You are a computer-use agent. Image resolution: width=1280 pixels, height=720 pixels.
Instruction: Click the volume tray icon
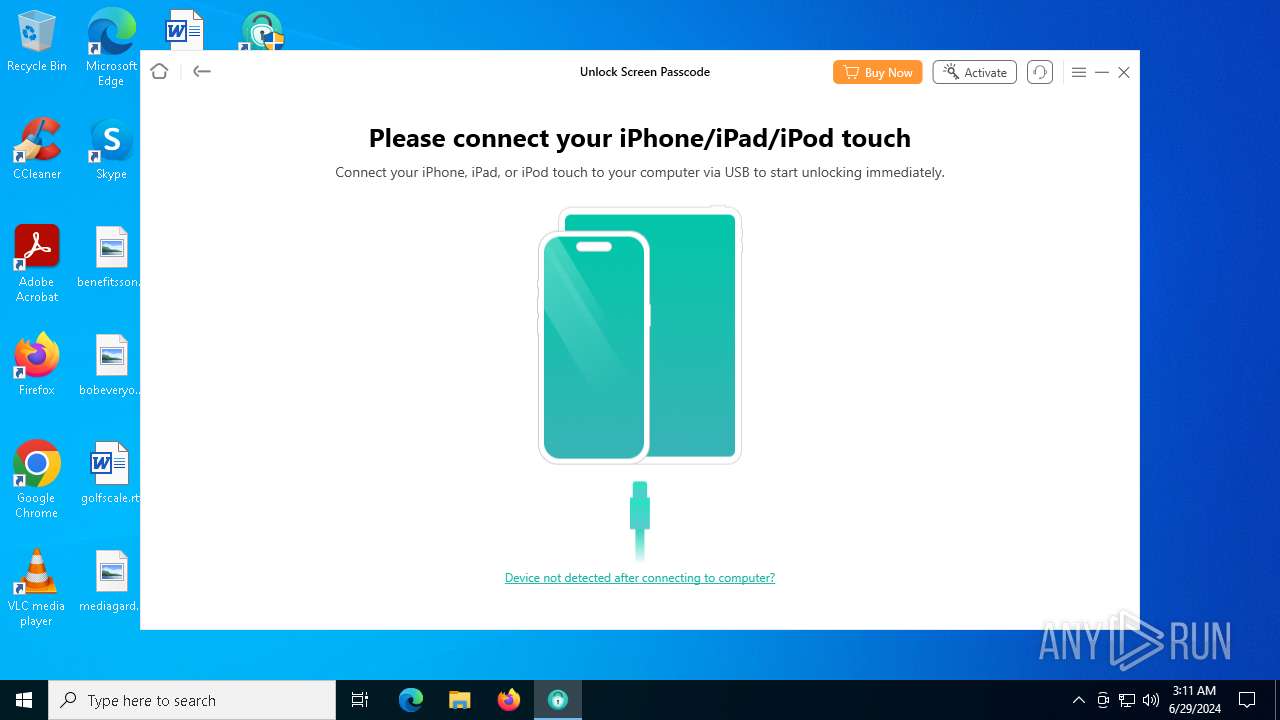[1151, 700]
